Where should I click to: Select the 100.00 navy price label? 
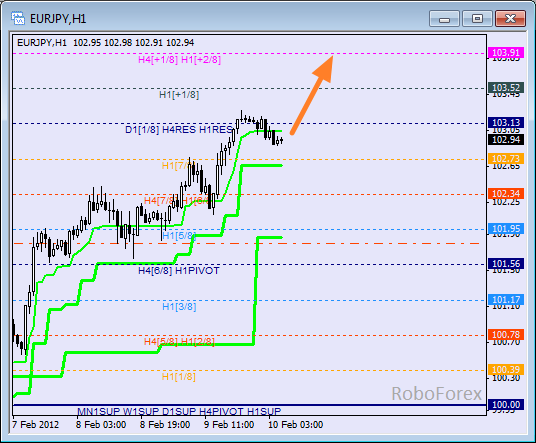click(x=506, y=405)
